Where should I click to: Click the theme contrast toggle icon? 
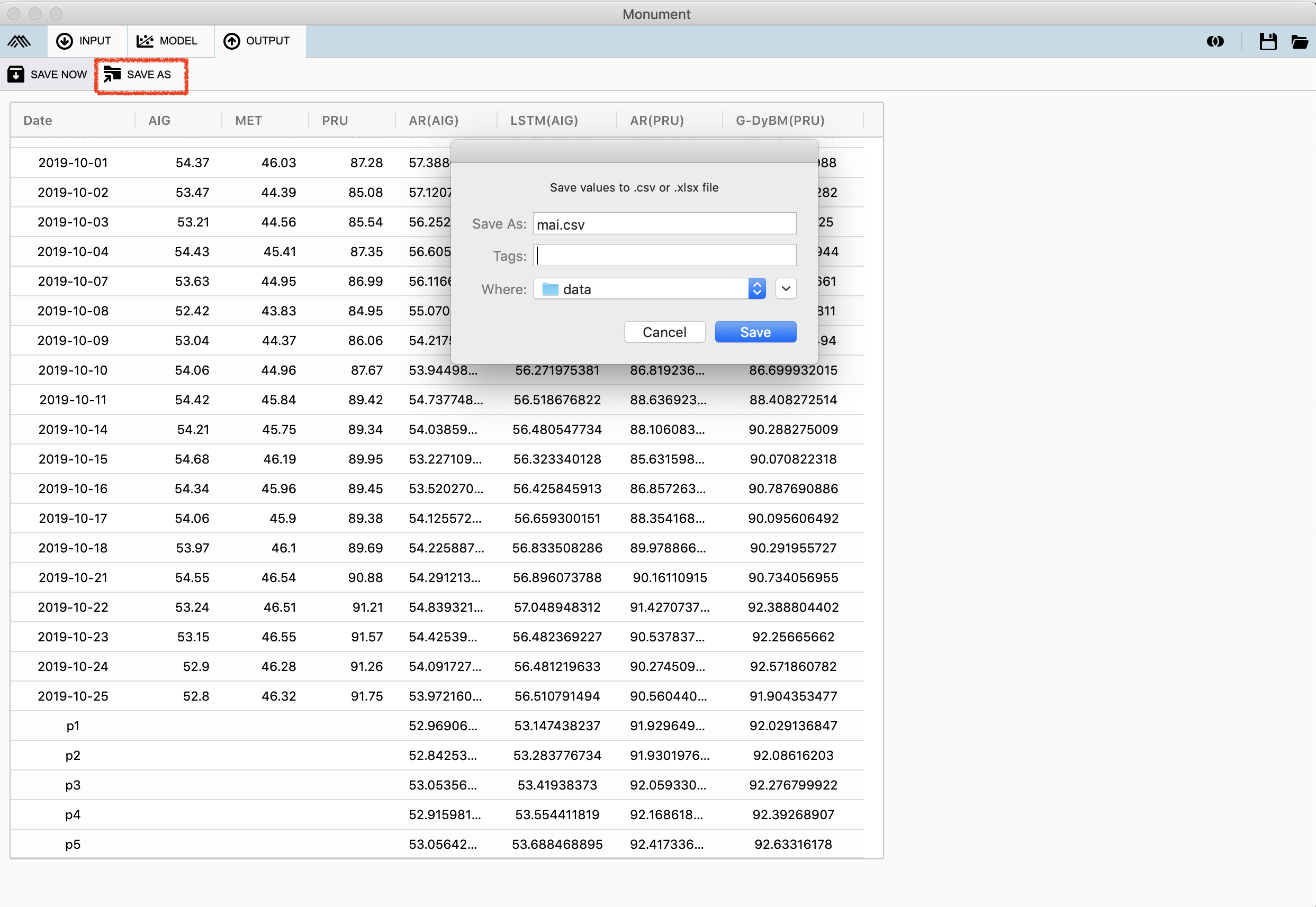tap(1215, 41)
